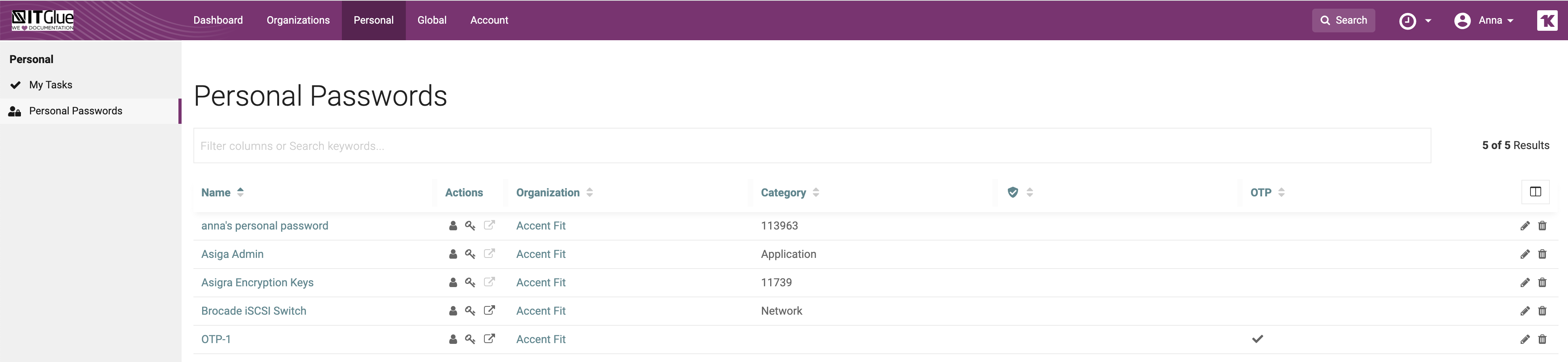Screen dimensions: 1568x362
Task: Click the edit pencil for Brocade iSCSI Switch
Action: pos(1525,311)
